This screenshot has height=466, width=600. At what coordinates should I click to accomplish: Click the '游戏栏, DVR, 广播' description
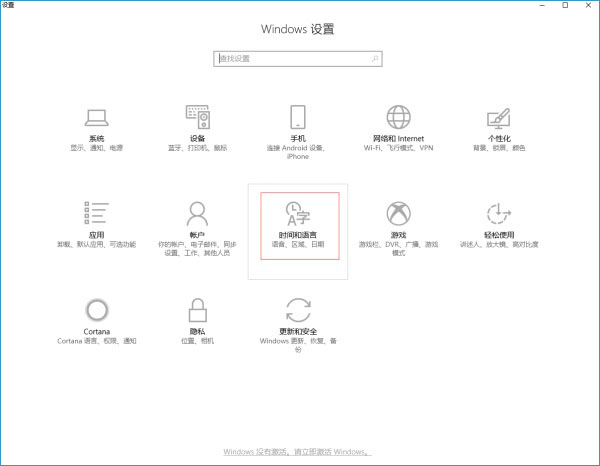(398, 249)
